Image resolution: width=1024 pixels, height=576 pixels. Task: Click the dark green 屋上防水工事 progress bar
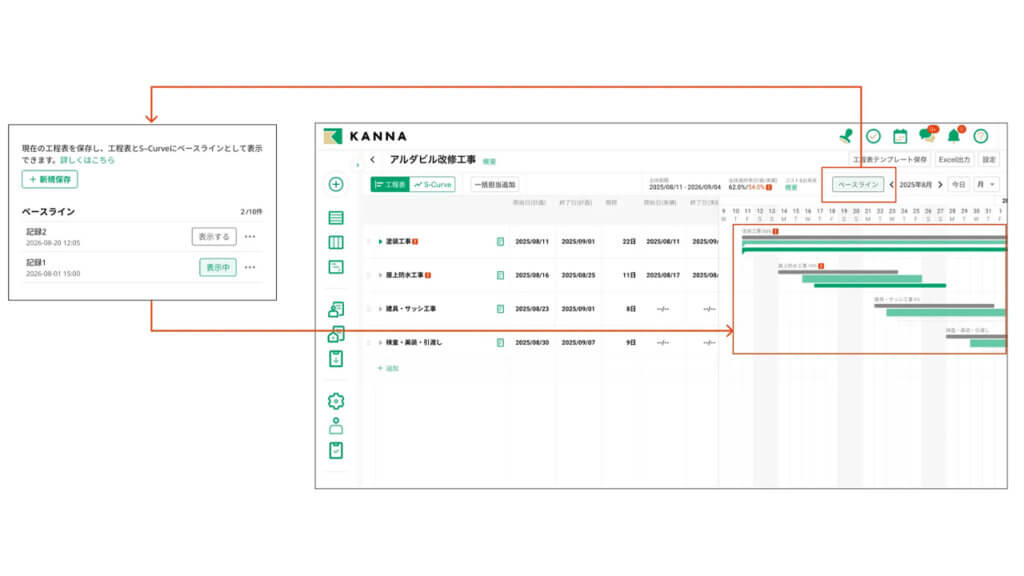pos(880,285)
